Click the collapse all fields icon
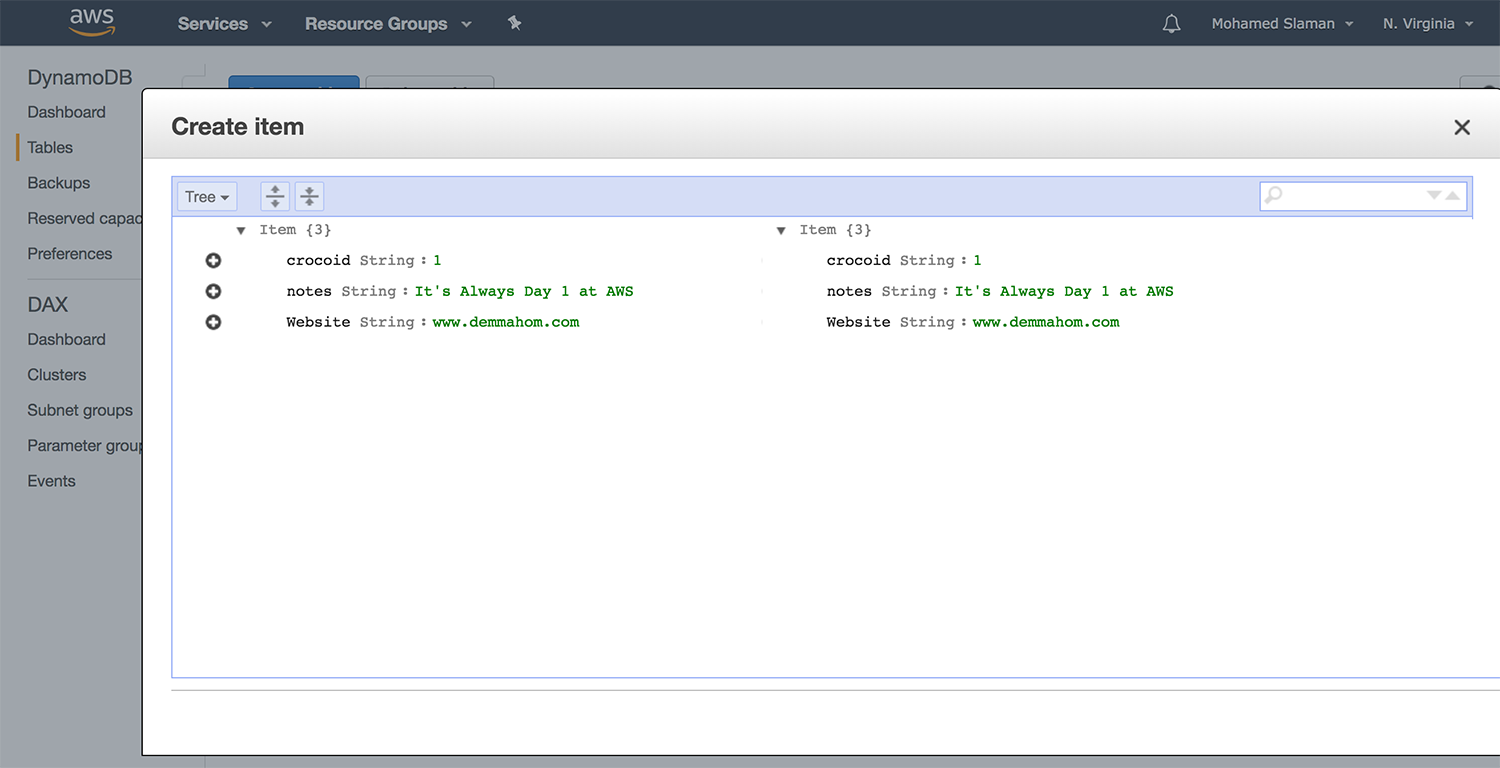This screenshot has height=768, width=1500. [x=310, y=196]
